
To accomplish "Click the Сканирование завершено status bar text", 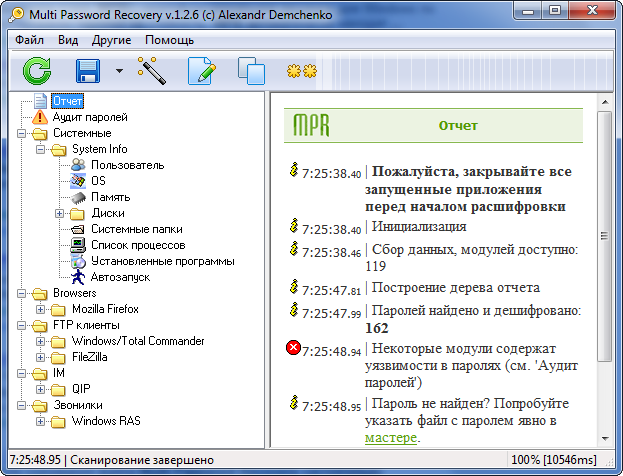I will click(x=142, y=460).
